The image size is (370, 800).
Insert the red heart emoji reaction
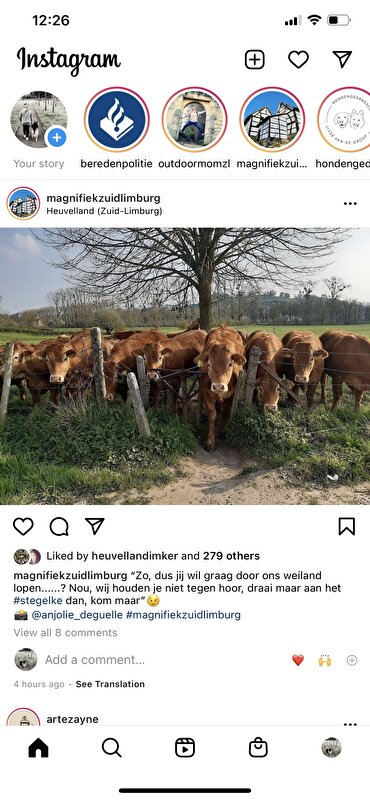point(298,660)
